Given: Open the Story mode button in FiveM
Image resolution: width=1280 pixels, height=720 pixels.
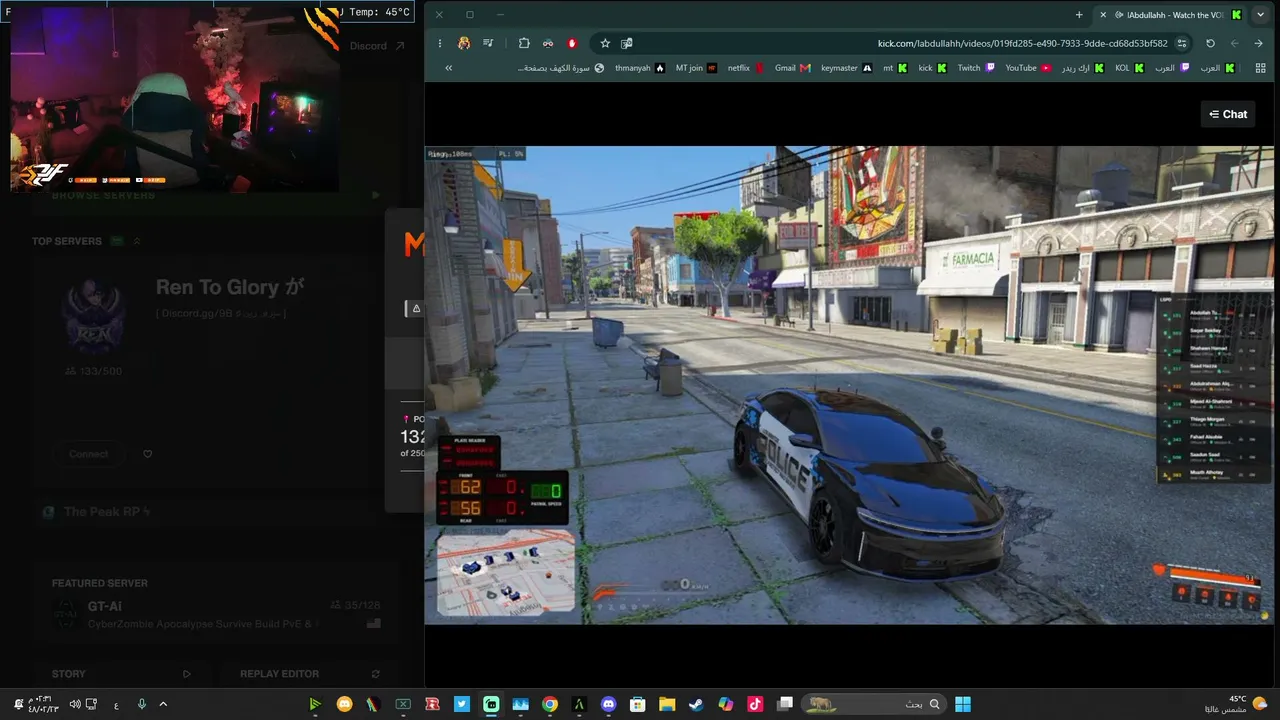Looking at the screenshot, I should [122, 674].
